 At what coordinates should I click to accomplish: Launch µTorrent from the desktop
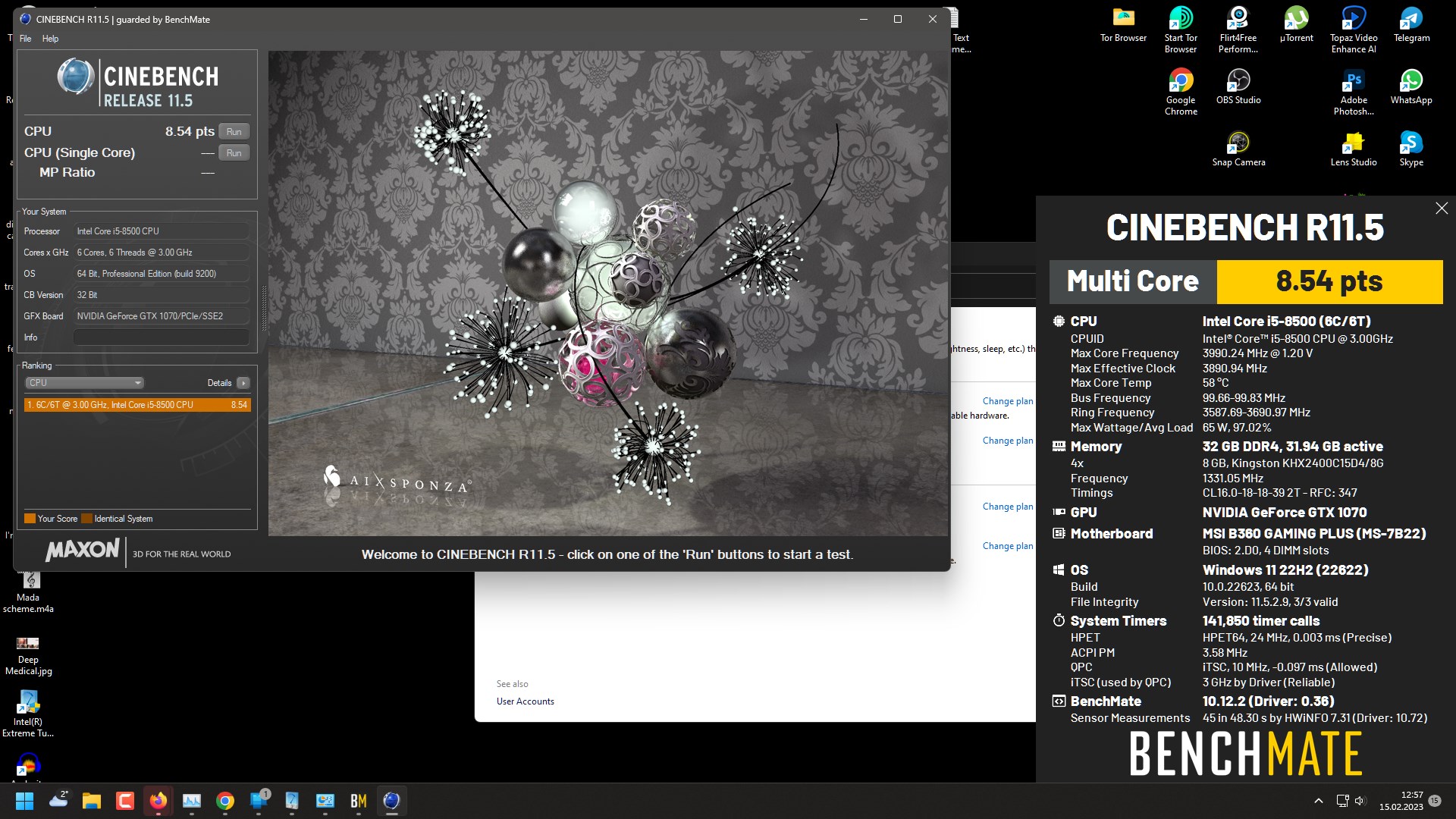[x=1296, y=25]
